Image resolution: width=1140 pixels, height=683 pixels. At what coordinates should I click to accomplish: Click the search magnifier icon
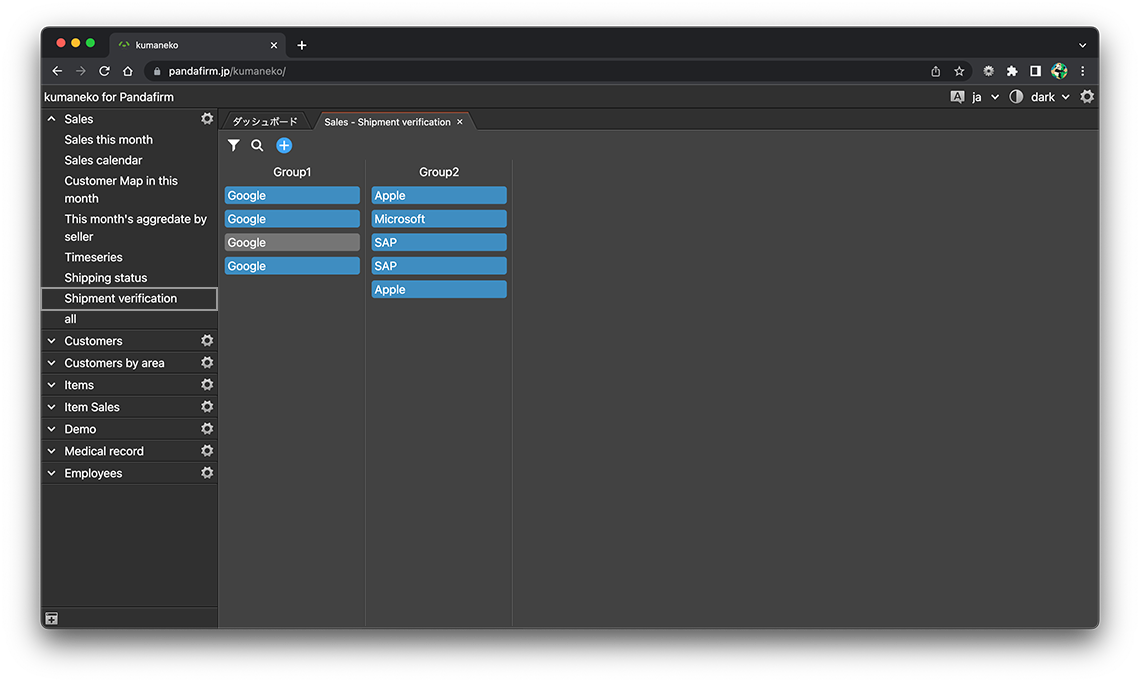(257, 145)
